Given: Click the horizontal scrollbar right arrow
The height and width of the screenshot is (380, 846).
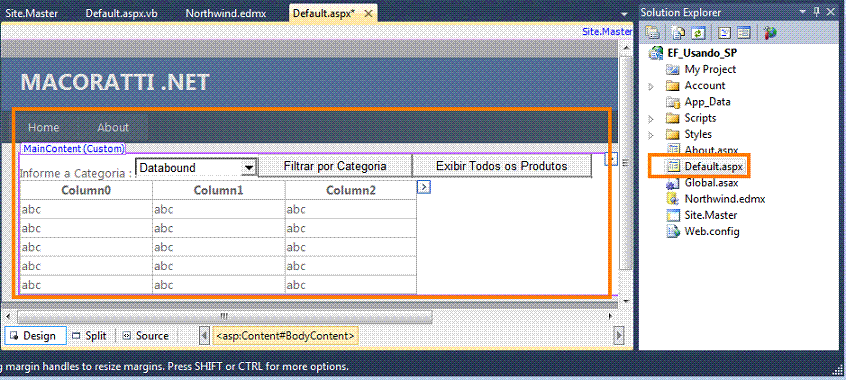Looking at the screenshot, I should coord(610,316).
